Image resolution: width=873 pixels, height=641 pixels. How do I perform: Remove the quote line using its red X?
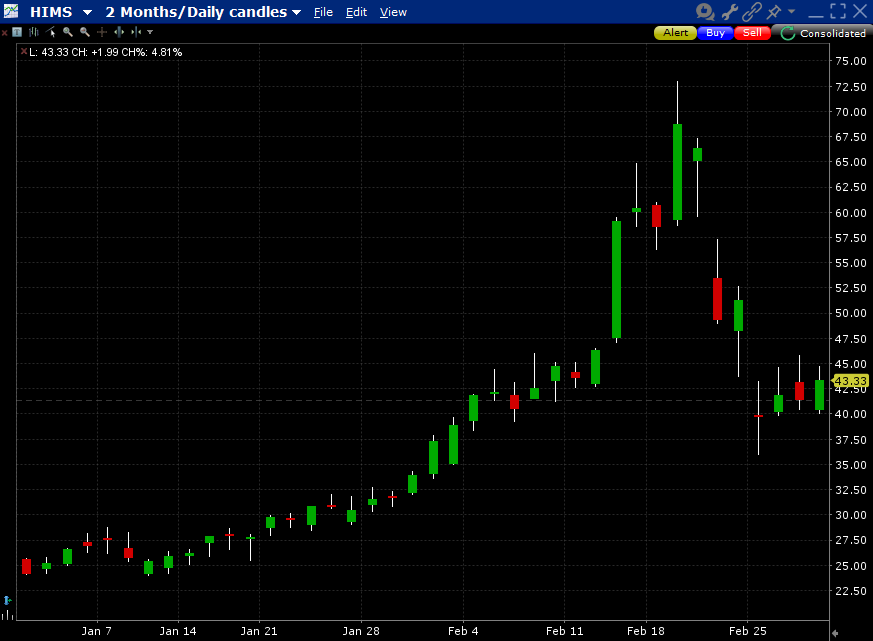click(23, 51)
